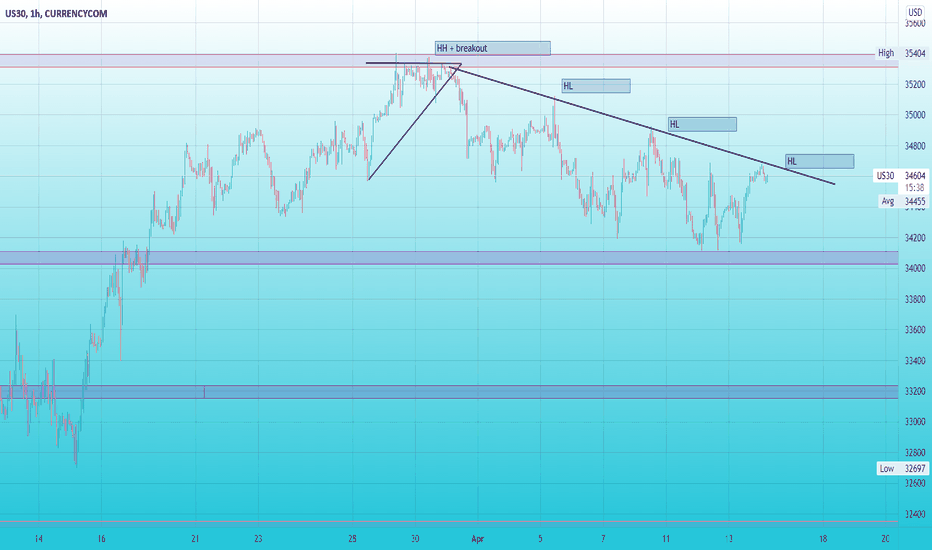Click the 23 date on the time axis
Screen dimensions: 932x550
pyautogui.click(x=258, y=539)
